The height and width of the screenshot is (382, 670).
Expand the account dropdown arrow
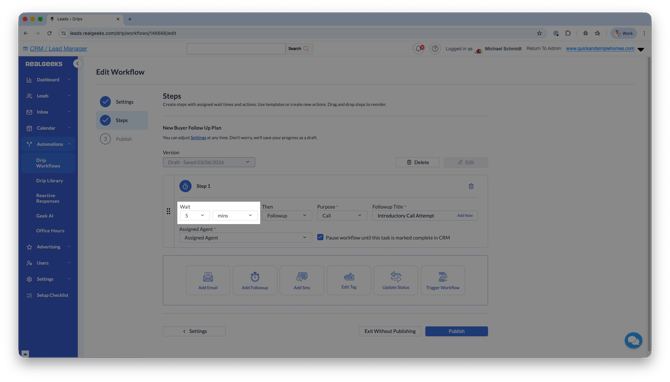coord(641,49)
